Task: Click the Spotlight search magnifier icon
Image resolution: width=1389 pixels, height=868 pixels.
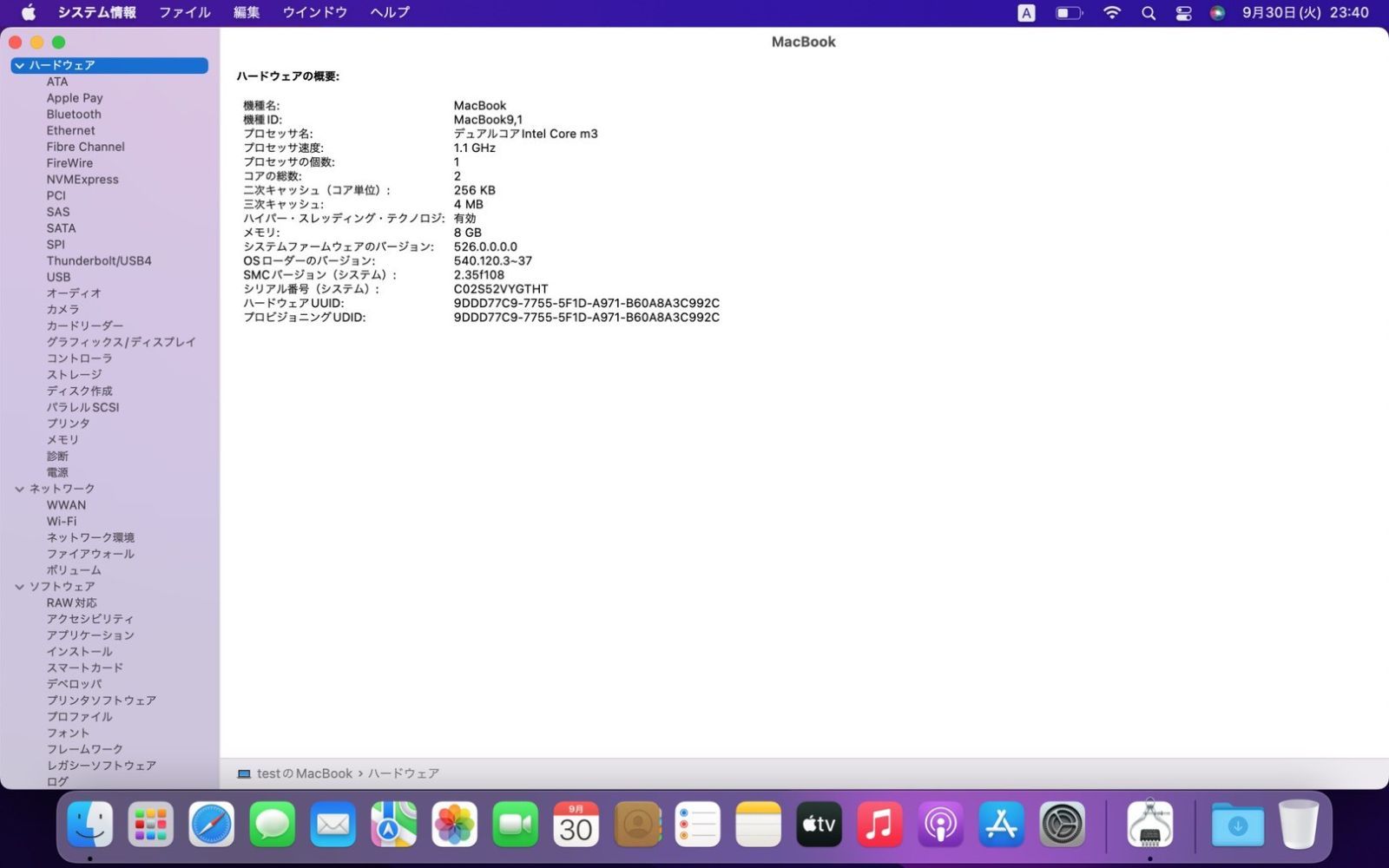Action: coord(1149,13)
